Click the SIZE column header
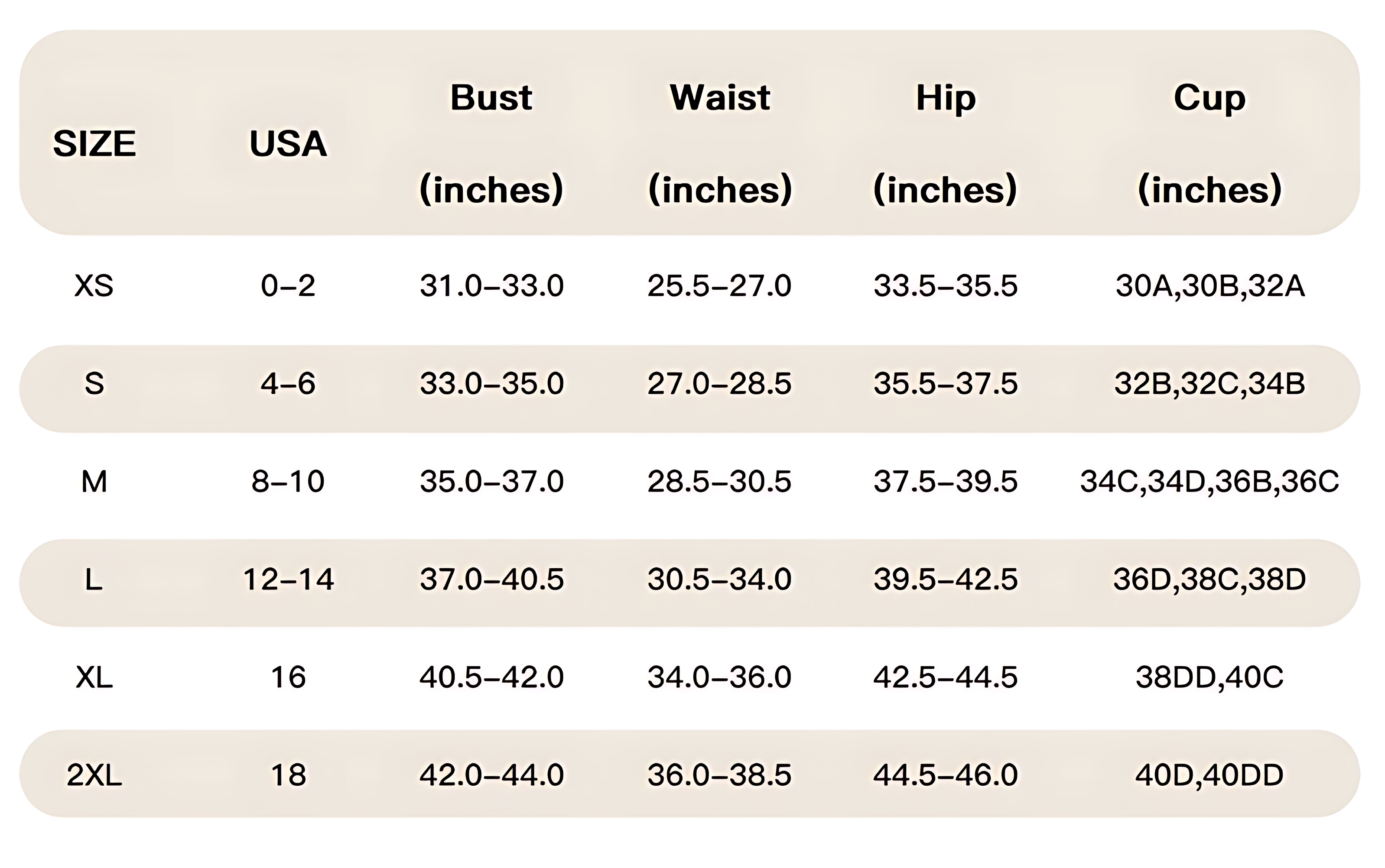Screen dimensions: 1385x868 point(94,143)
